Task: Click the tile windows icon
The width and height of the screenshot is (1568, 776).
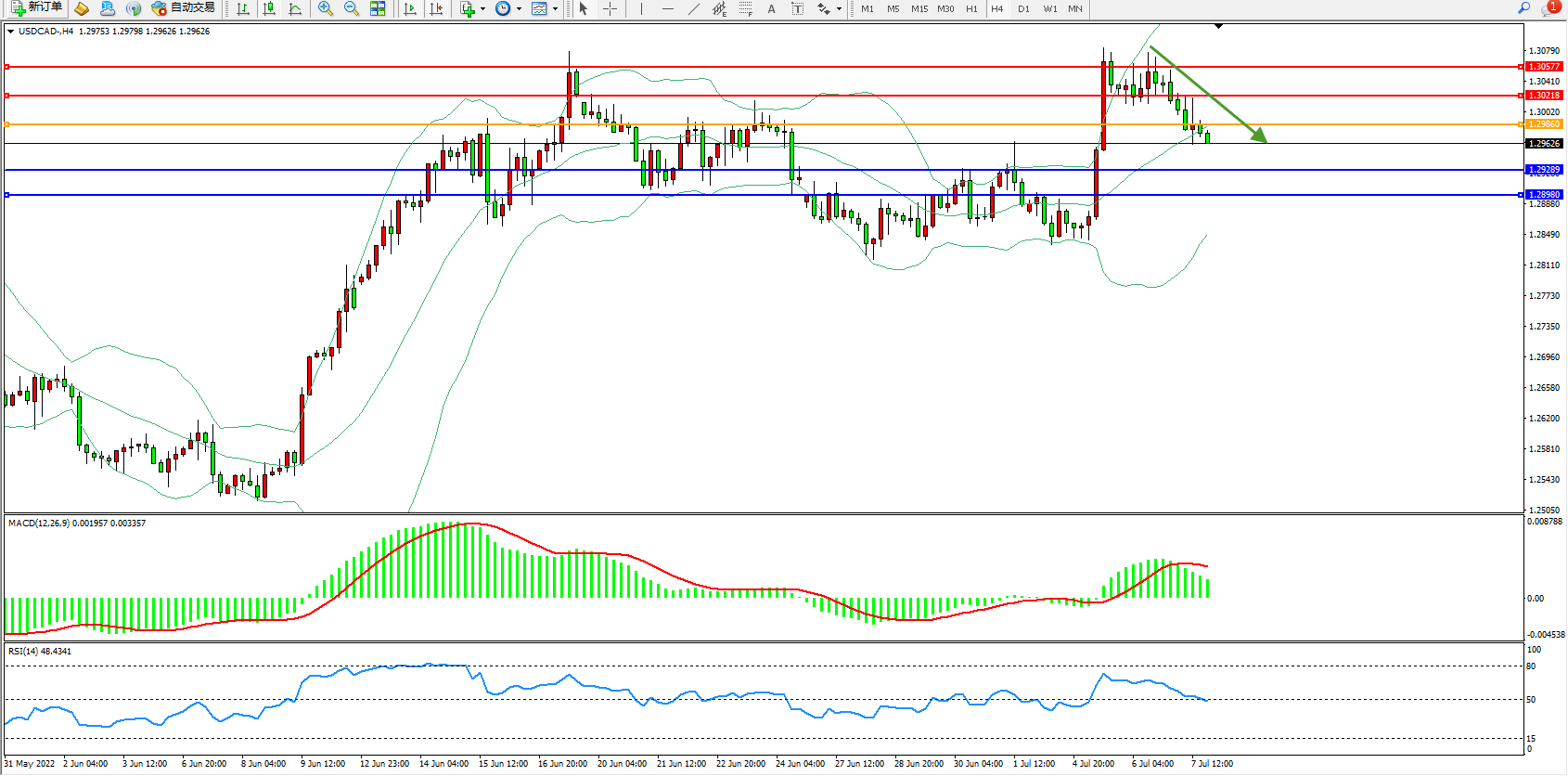Action: (378, 8)
